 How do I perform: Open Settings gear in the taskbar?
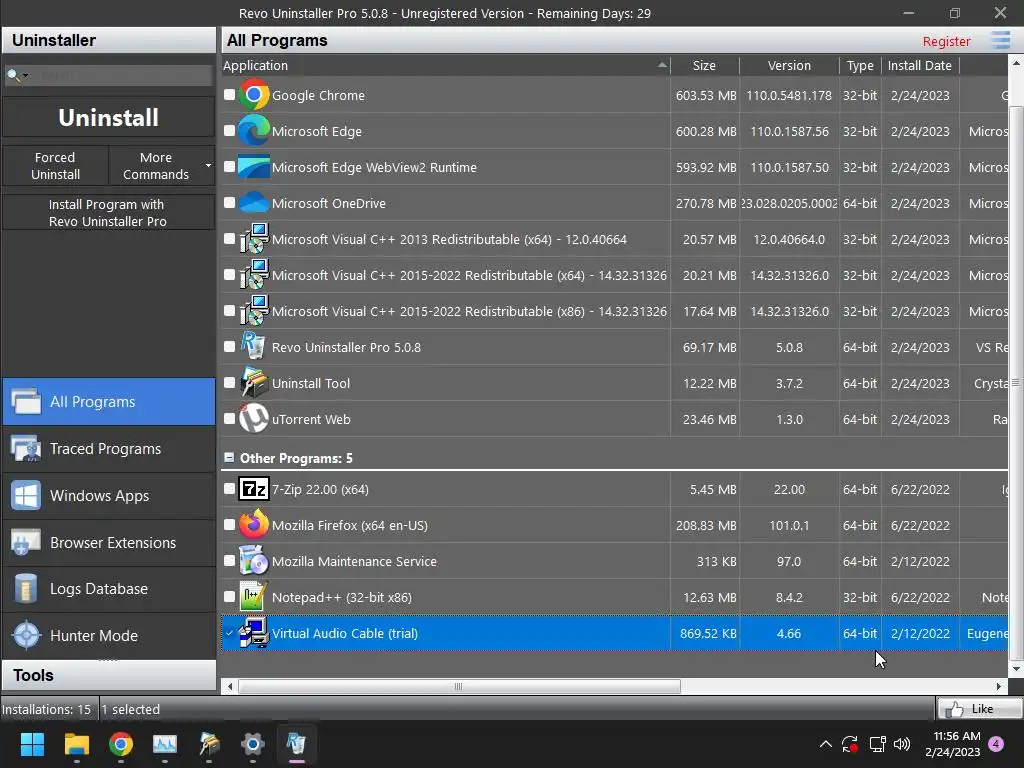(253, 744)
